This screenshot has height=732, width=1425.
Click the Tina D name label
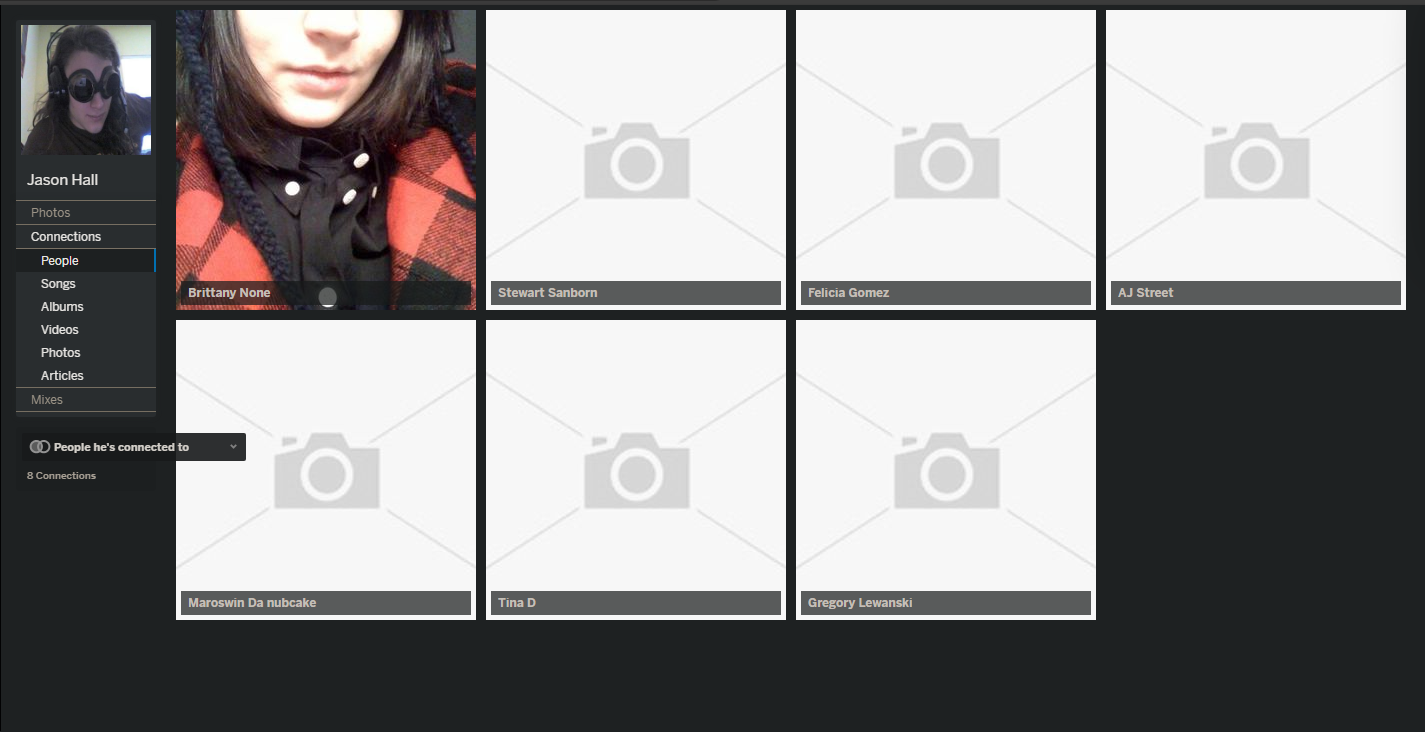click(x=517, y=603)
